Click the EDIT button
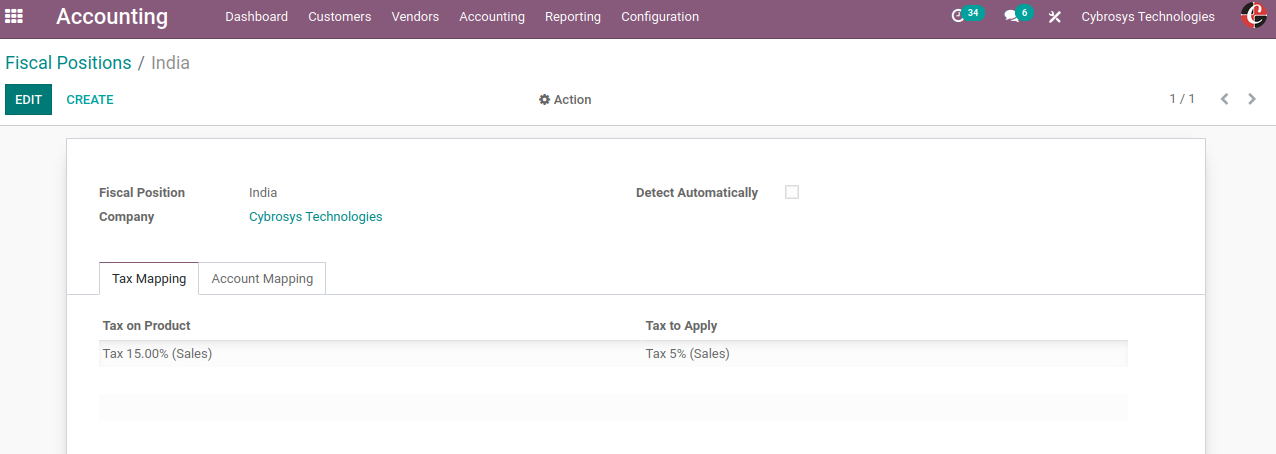This screenshot has width=1276, height=454. [28, 100]
